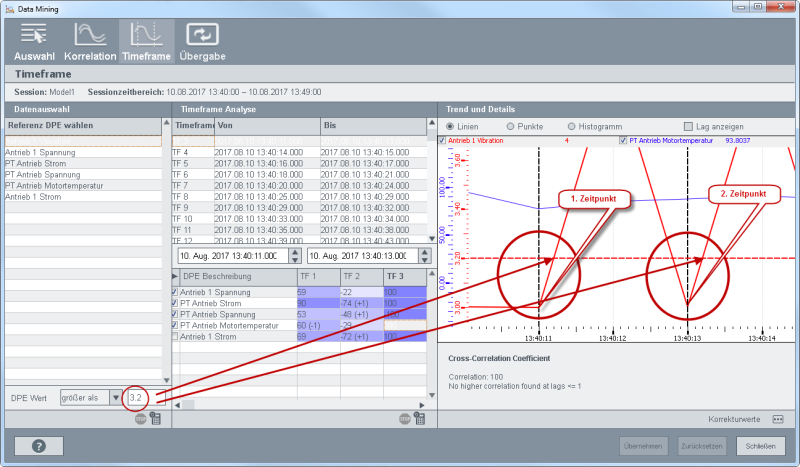This screenshot has height=467, width=800.
Task: Click stop icon under Datenauswahl panel
Action: point(141,420)
